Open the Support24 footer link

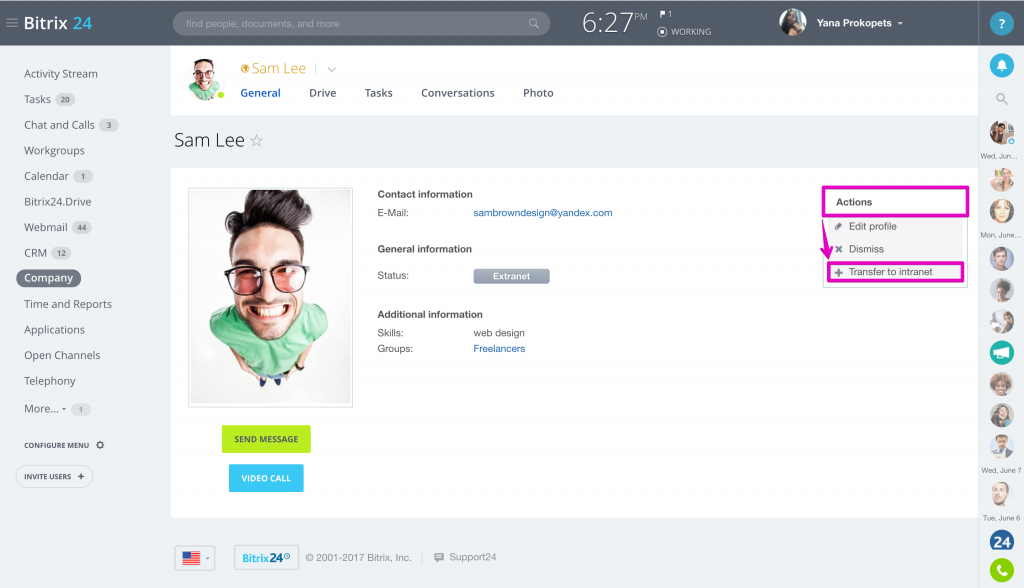(x=472, y=557)
